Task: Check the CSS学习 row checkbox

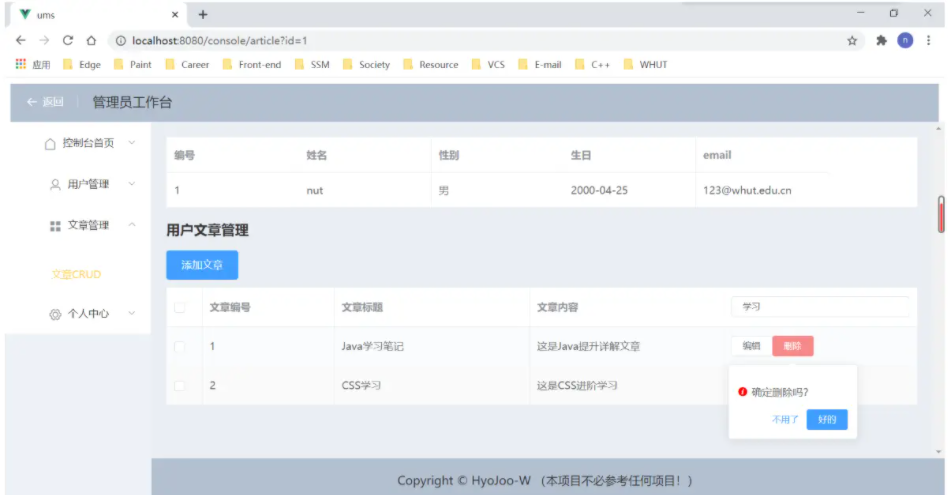Action: [x=180, y=386]
